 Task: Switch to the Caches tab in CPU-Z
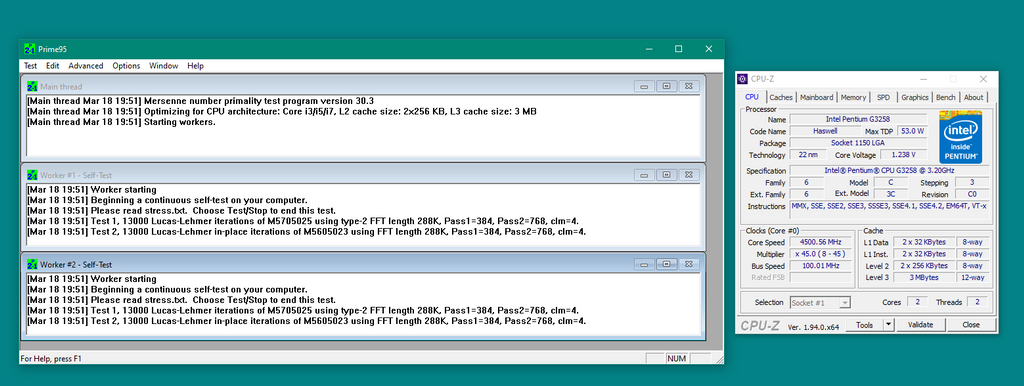pos(780,97)
